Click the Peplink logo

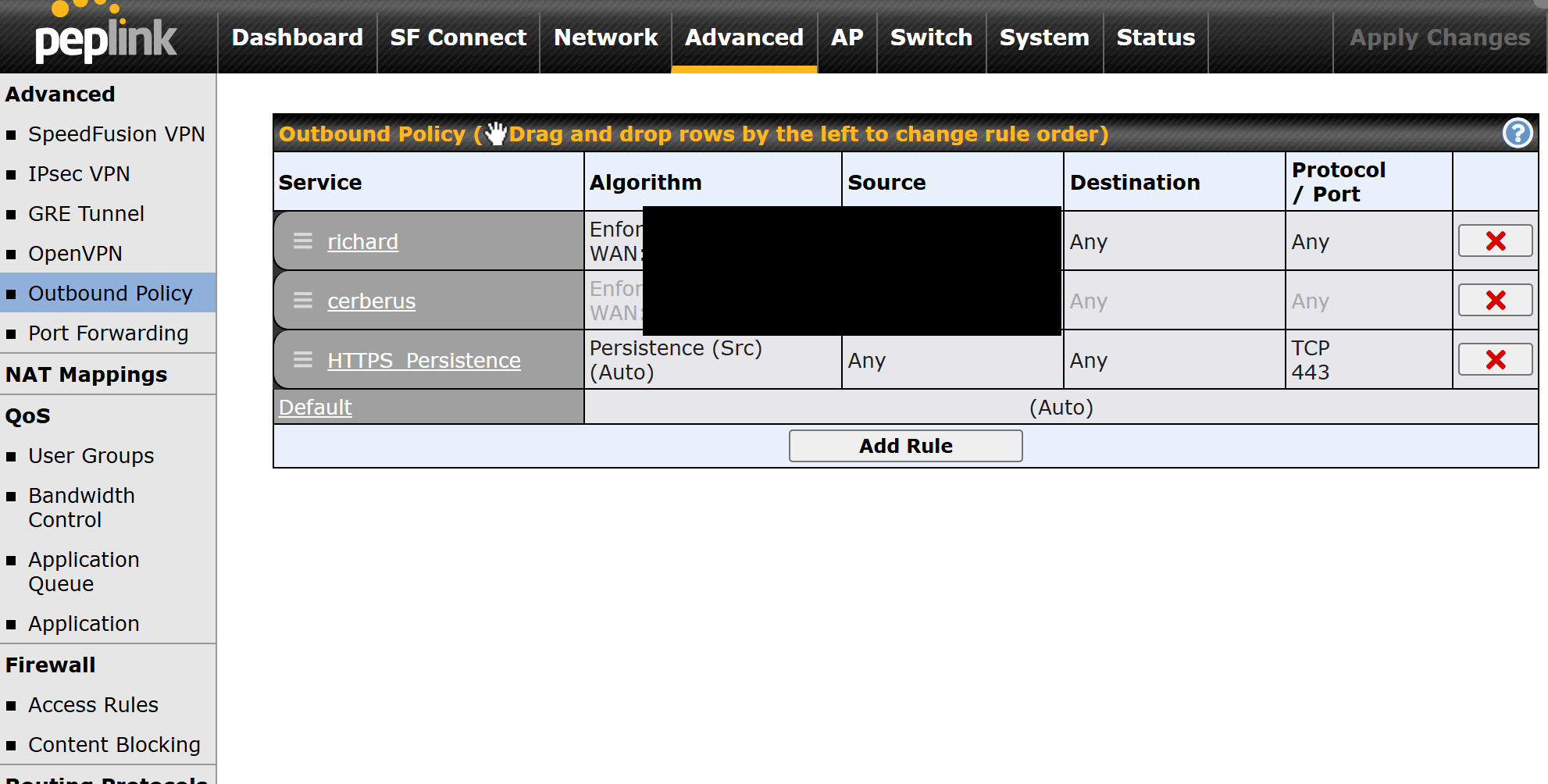[106, 37]
